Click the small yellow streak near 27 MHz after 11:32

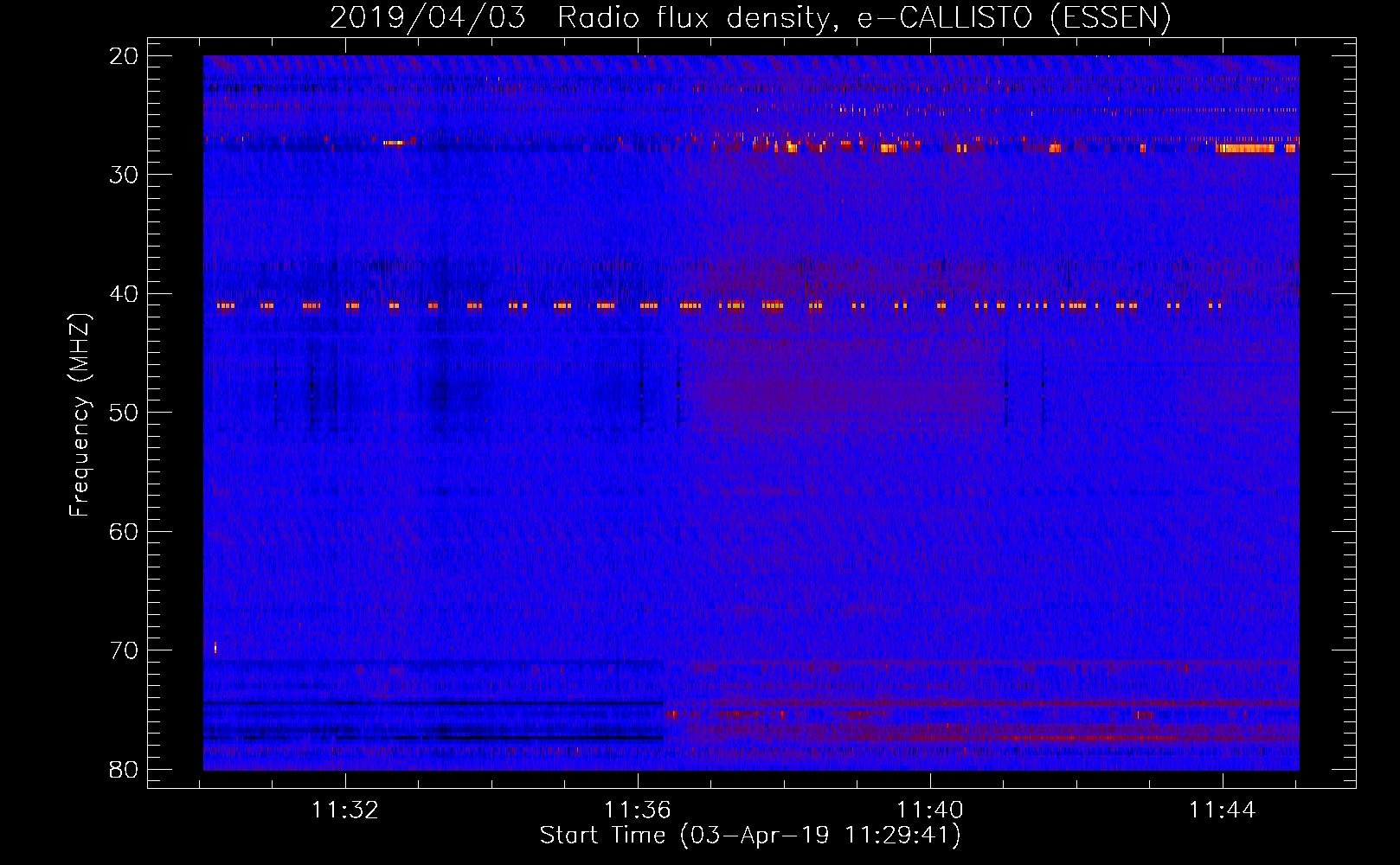pos(394,143)
